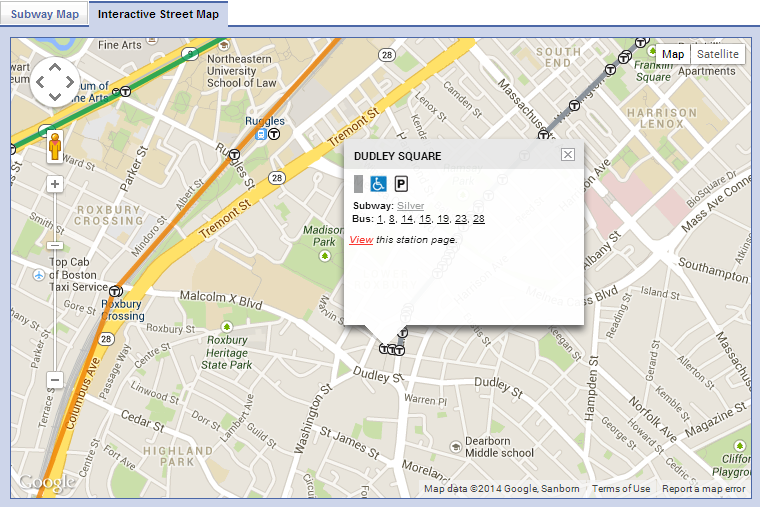Viewport: 761px width, 509px height.
Task: Click the South End neighborhood label
Action: 558,57
